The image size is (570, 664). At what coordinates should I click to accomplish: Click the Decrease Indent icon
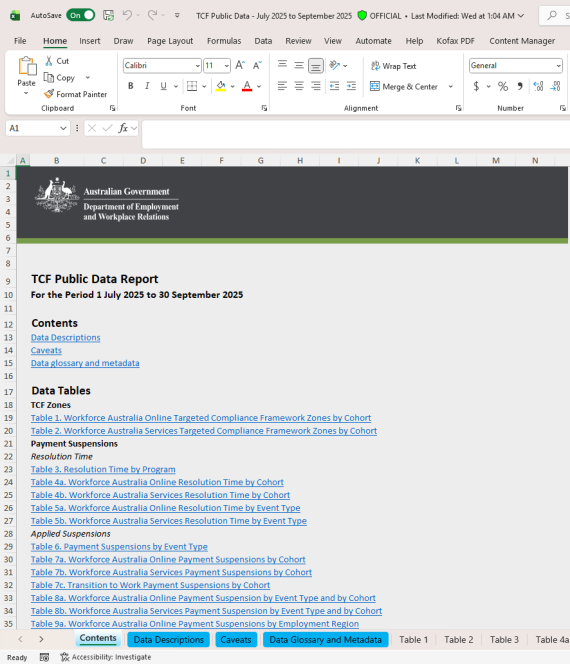click(335, 86)
